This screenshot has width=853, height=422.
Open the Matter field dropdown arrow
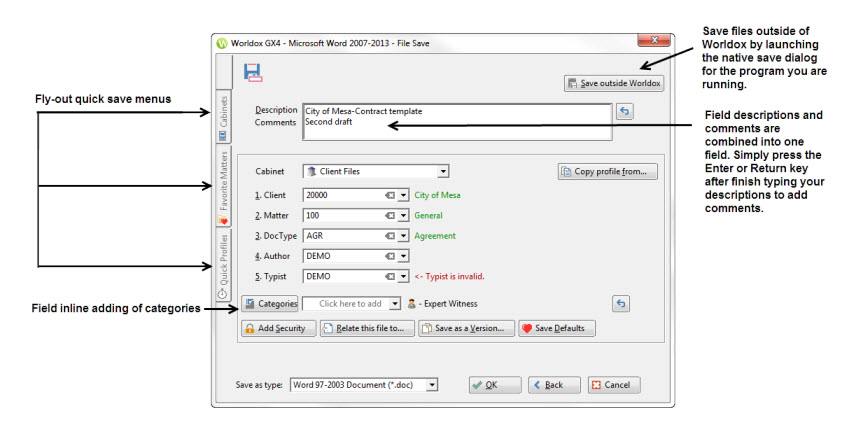point(403,216)
